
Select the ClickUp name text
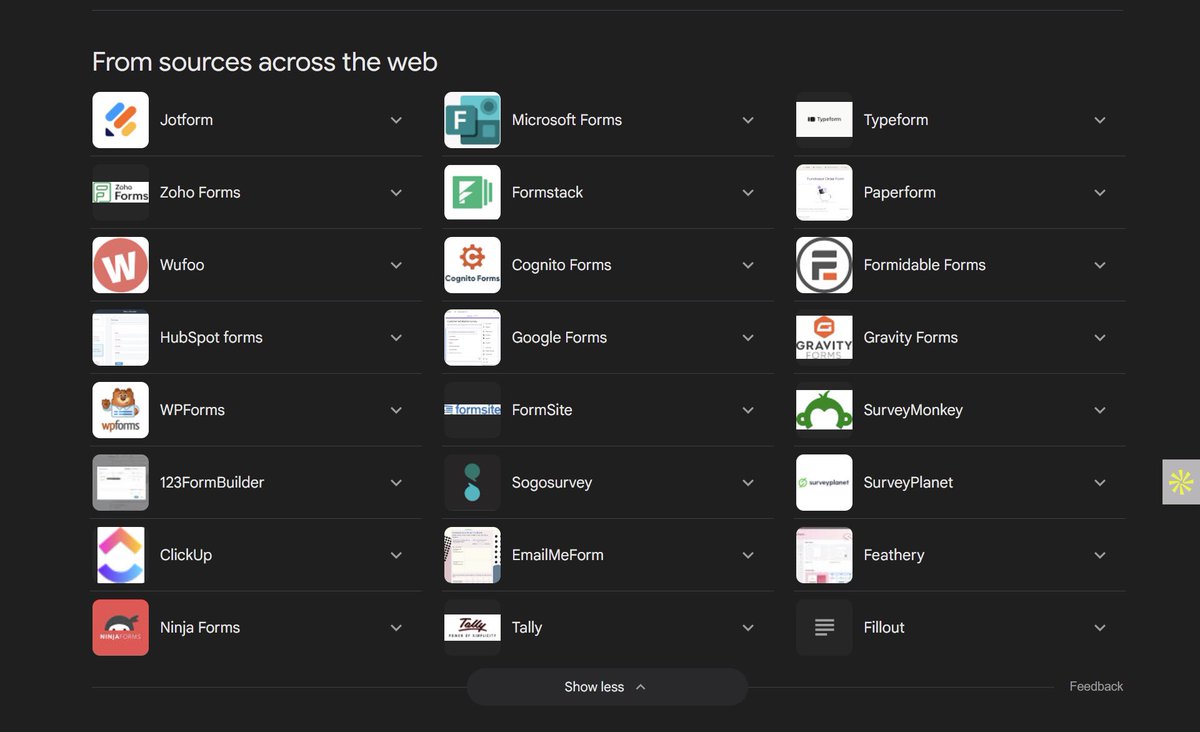tap(186, 555)
